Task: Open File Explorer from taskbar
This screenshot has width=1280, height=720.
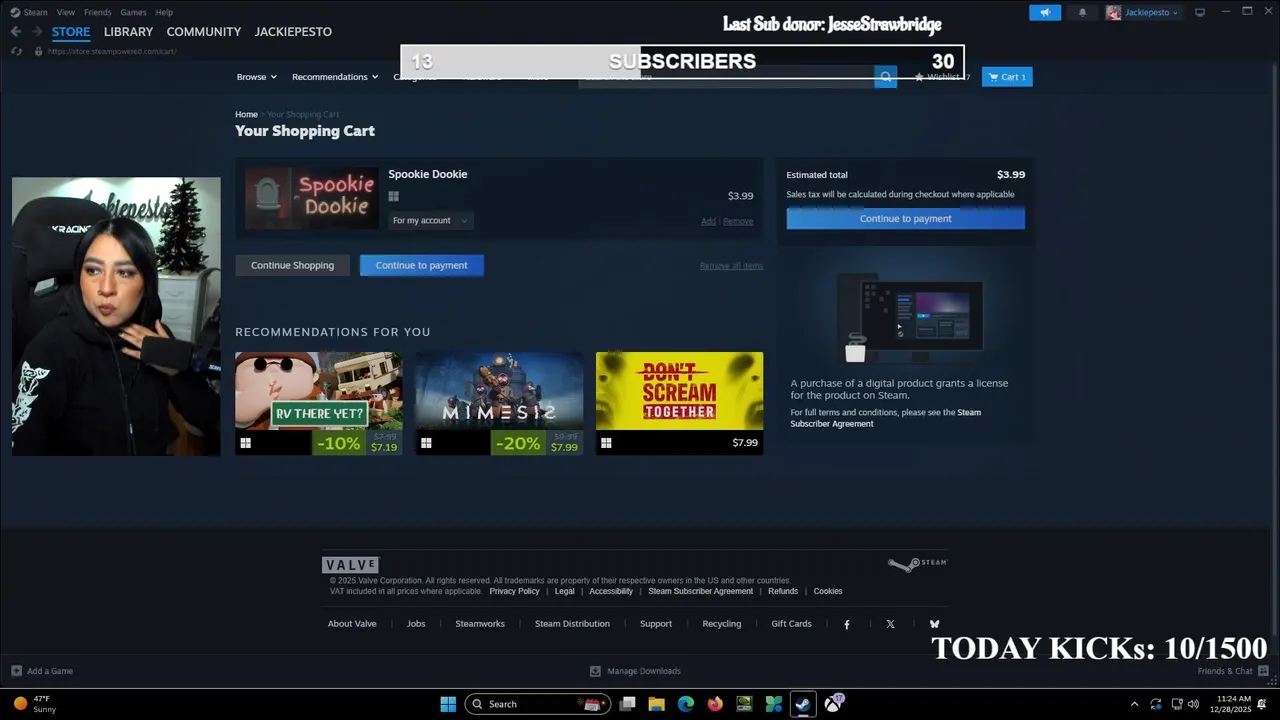Action: (x=656, y=704)
